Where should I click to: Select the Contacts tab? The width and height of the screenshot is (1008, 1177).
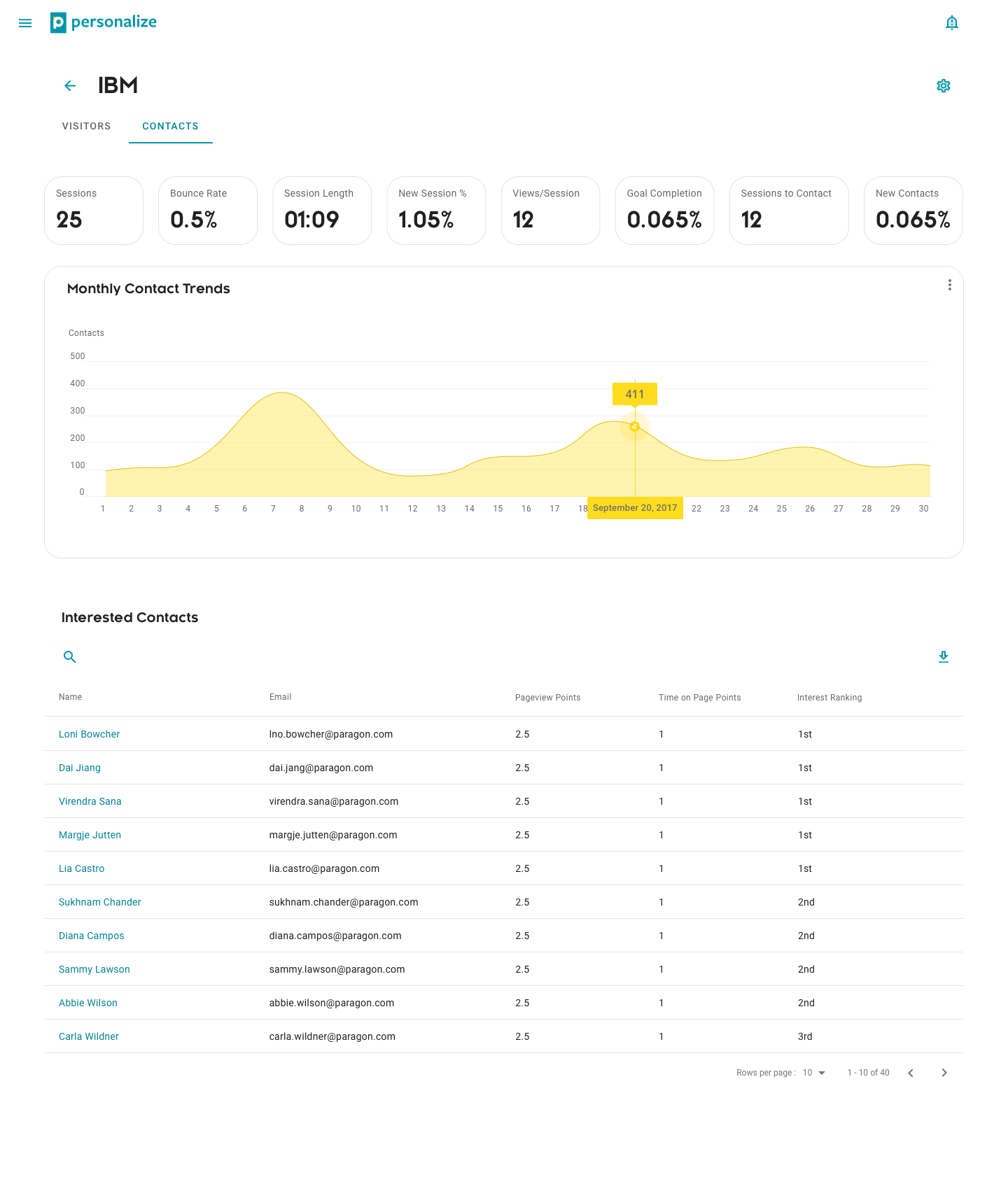171,126
